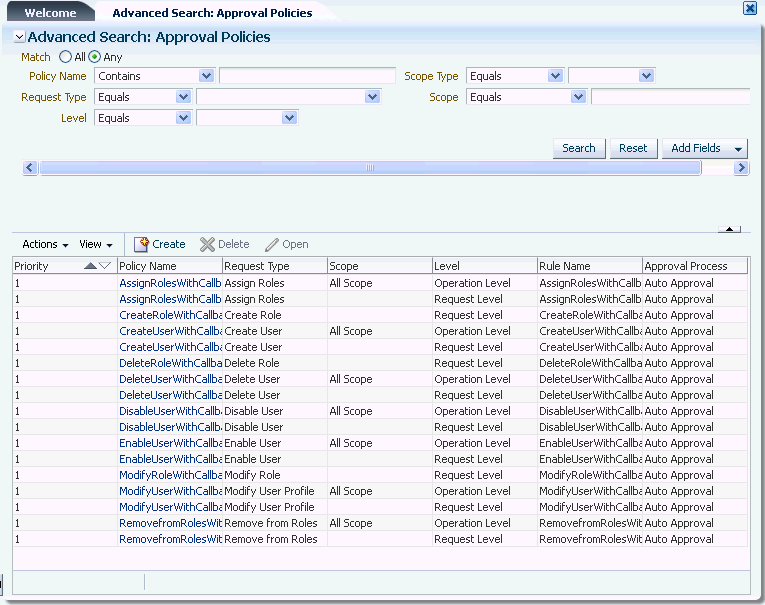Select the Match Any radio button

[96, 57]
